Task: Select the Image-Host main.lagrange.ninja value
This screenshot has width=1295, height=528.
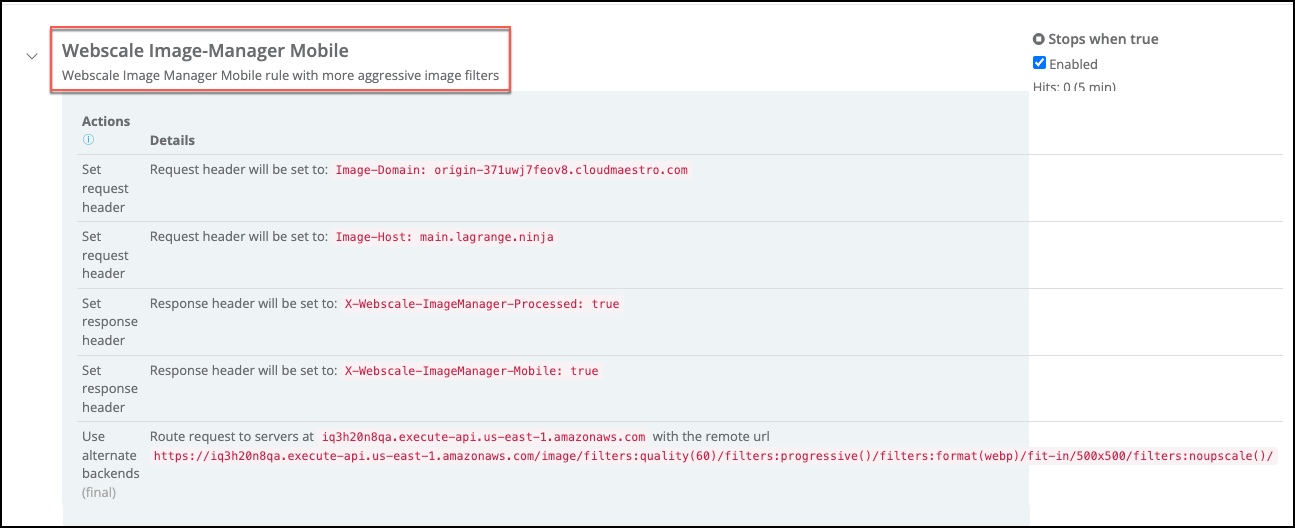Action: [x=444, y=237]
